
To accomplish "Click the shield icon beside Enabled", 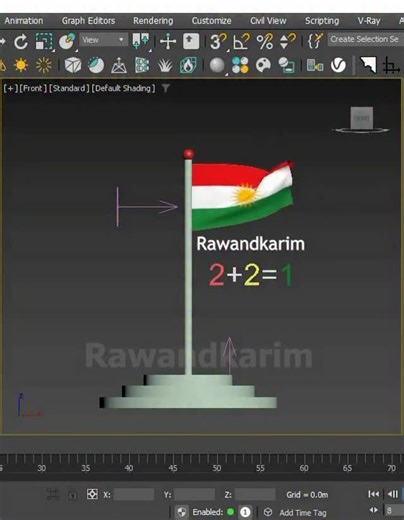I will (x=182, y=512).
